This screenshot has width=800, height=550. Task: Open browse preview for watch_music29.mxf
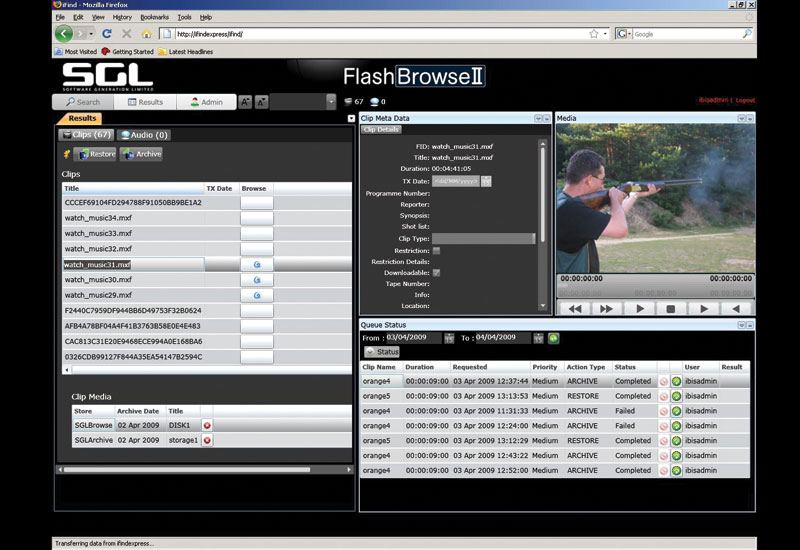pos(257,295)
